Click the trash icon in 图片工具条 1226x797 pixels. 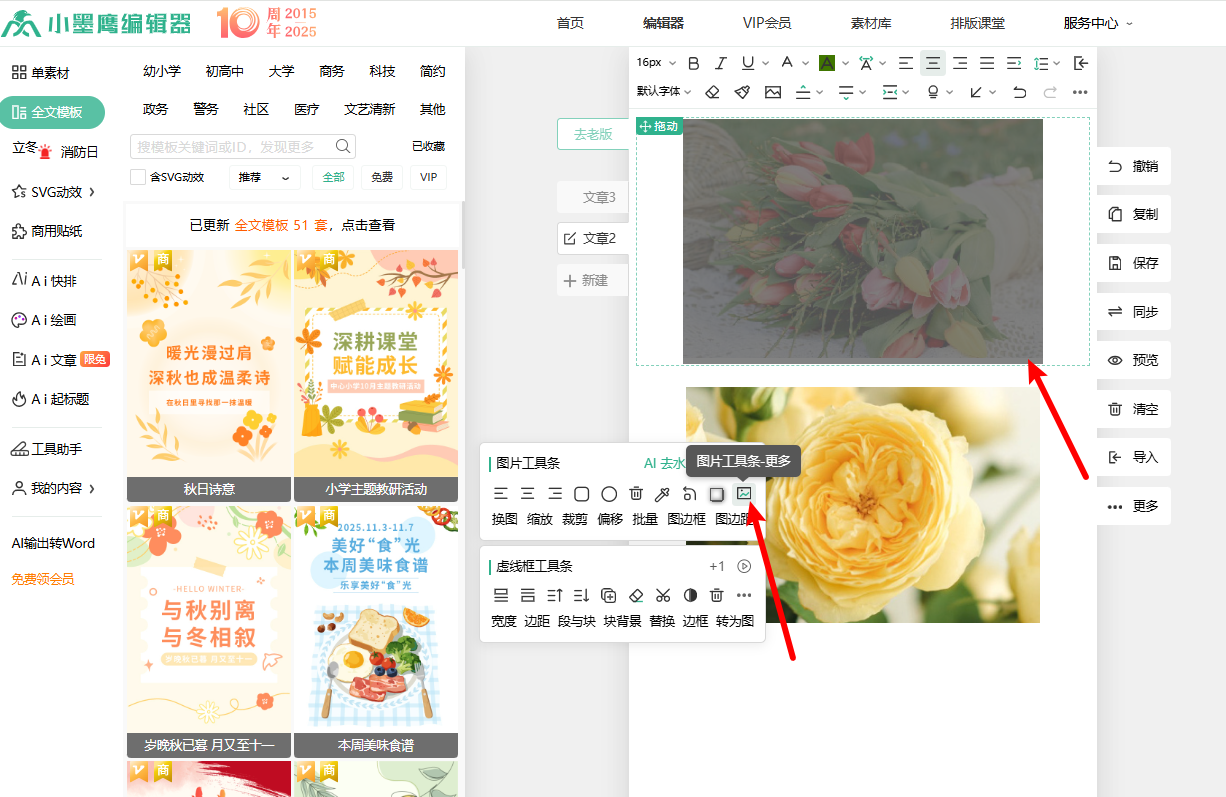636,494
